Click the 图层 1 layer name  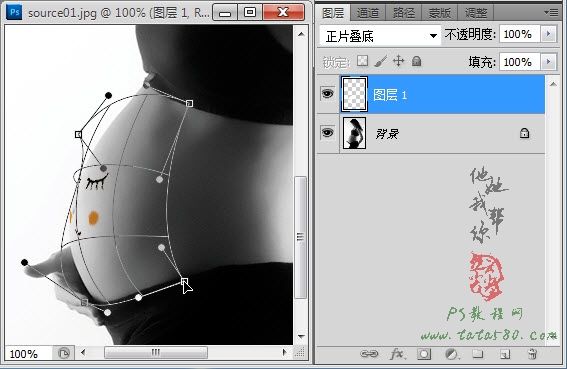pyautogui.click(x=390, y=95)
